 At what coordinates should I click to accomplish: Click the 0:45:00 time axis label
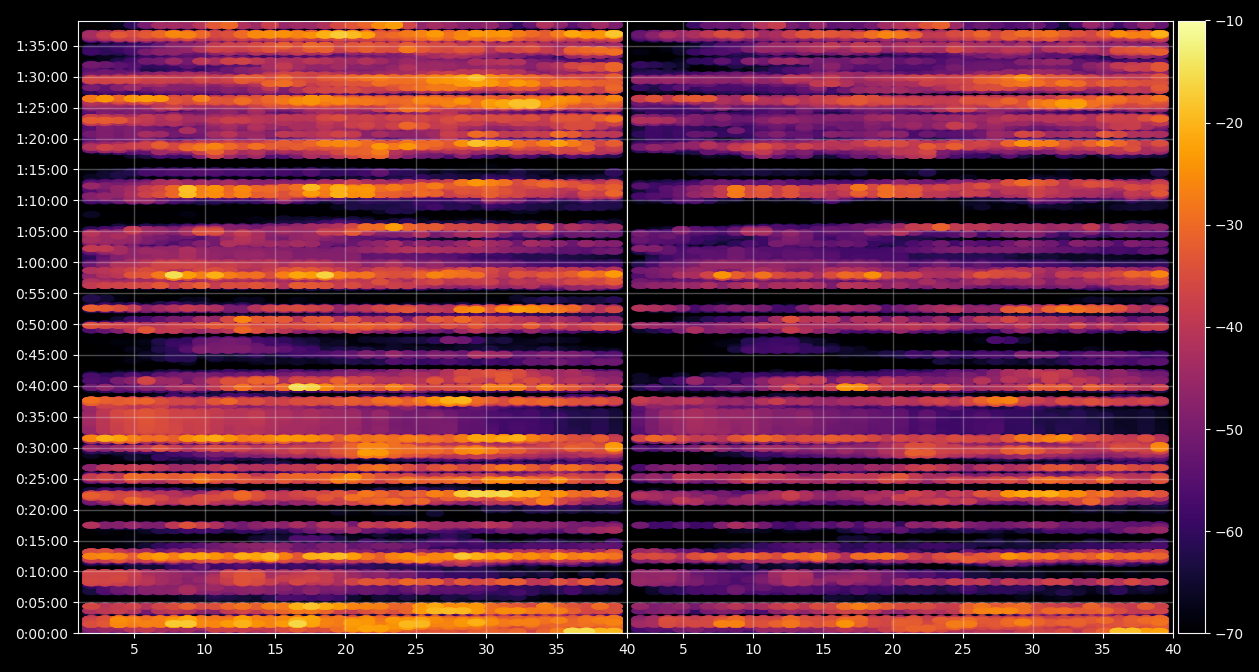42,355
